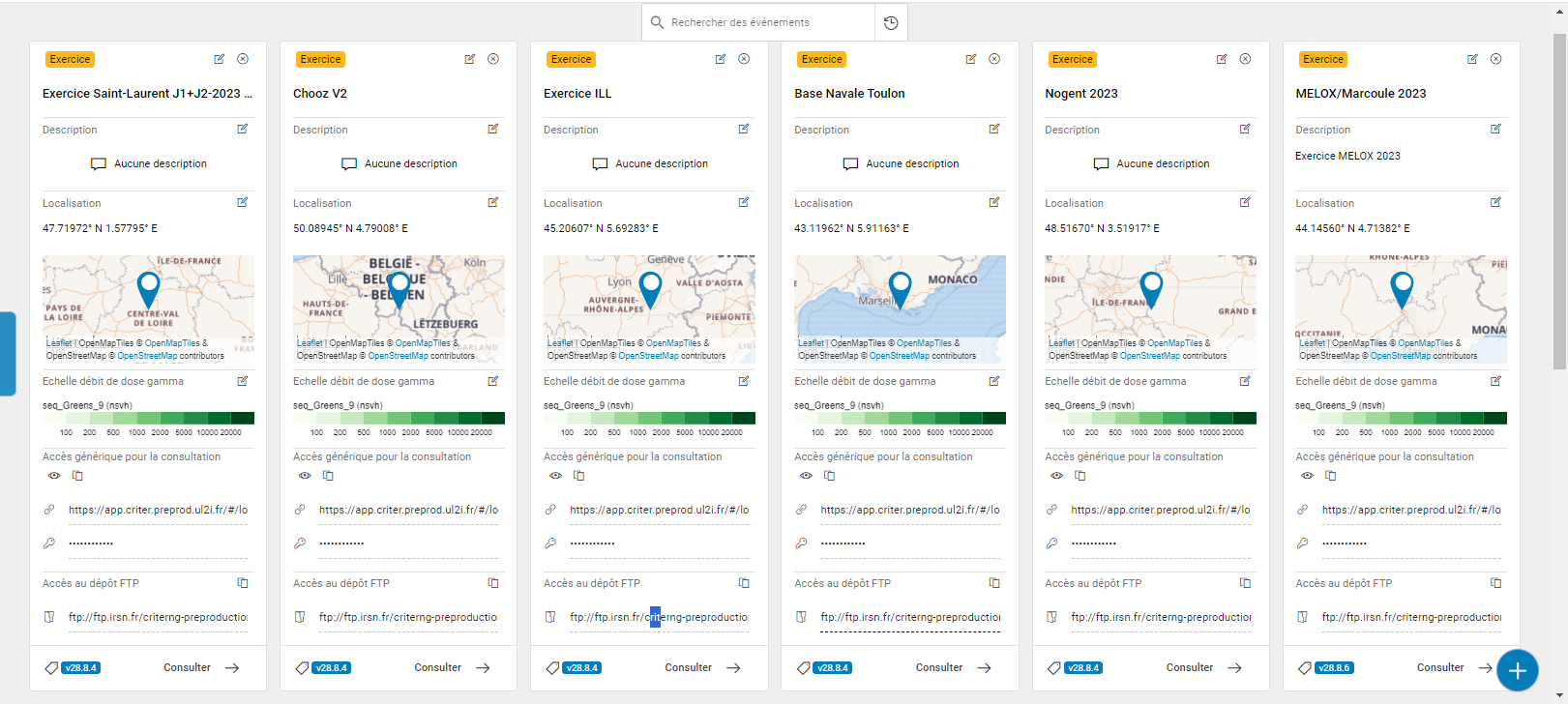Click Consulter on Exercice Saint-Laurent card

200,667
